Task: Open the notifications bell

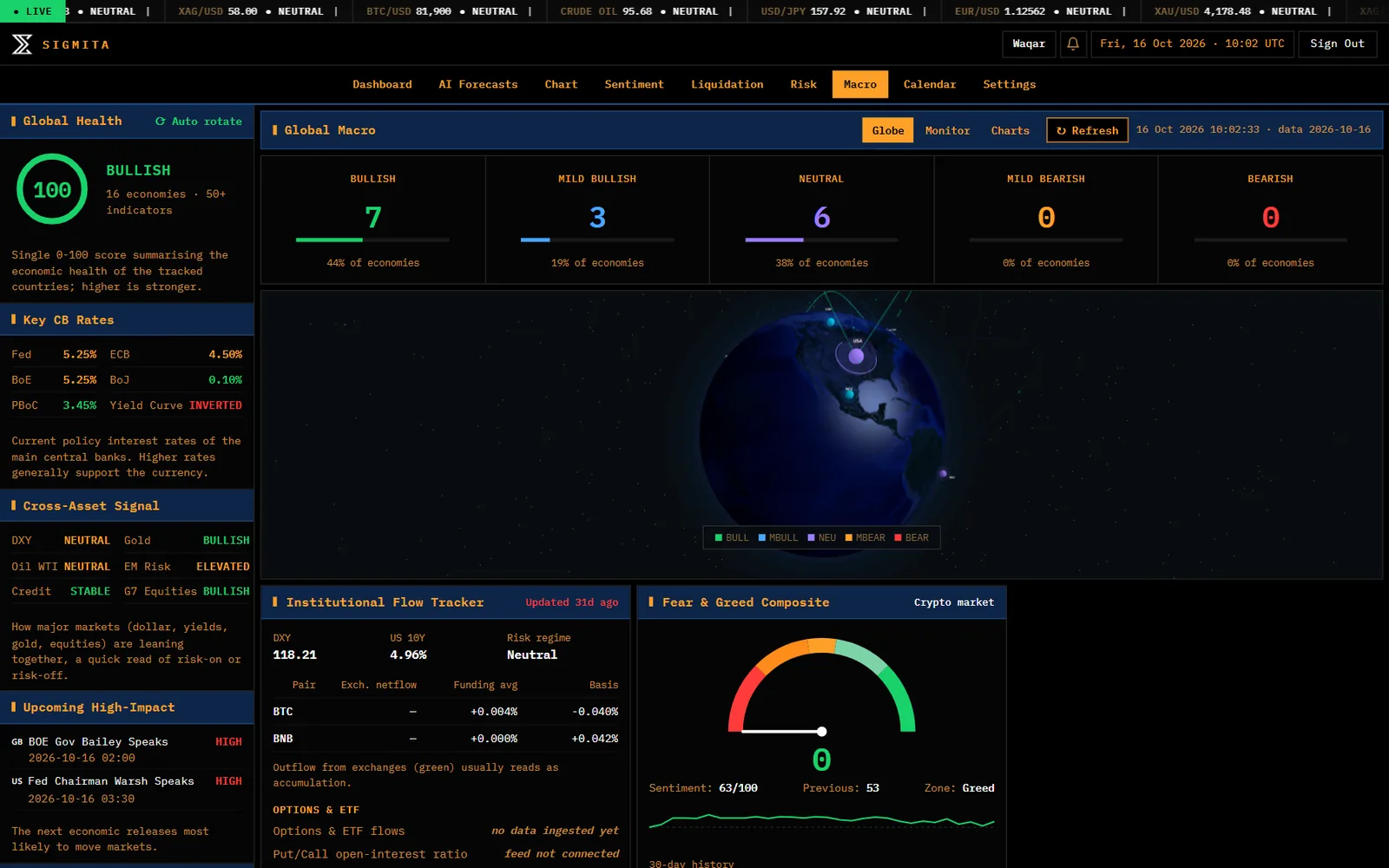Action: coord(1073,44)
